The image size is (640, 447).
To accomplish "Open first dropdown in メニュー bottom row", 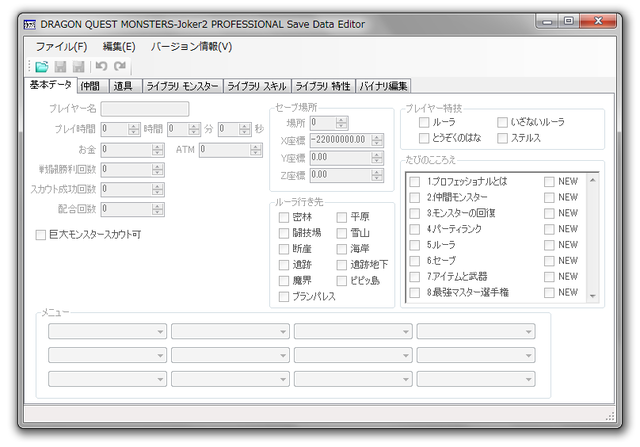I will [107, 379].
